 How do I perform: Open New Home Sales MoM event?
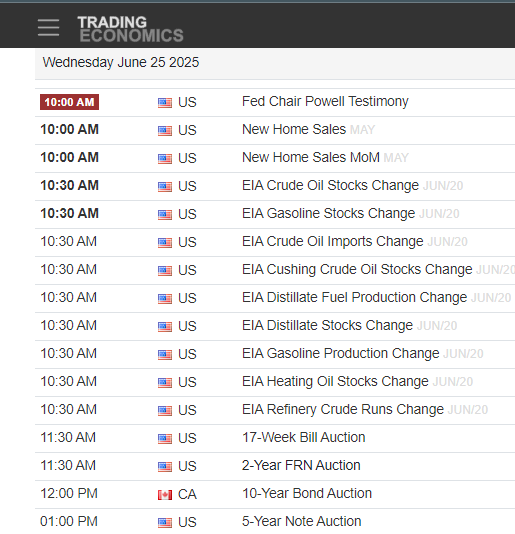click(311, 157)
